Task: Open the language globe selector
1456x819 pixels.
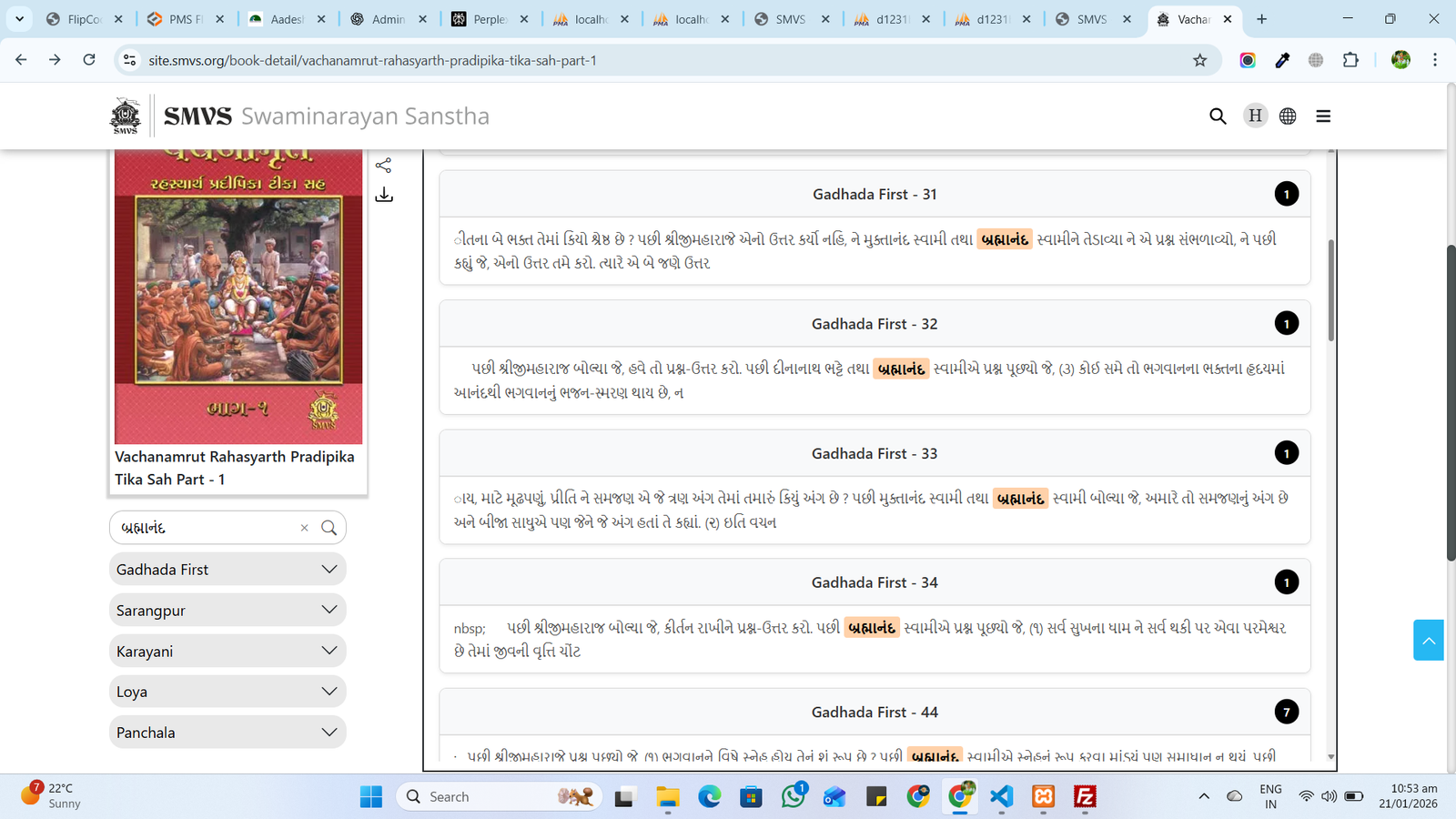Action: [x=1288, y=116]
